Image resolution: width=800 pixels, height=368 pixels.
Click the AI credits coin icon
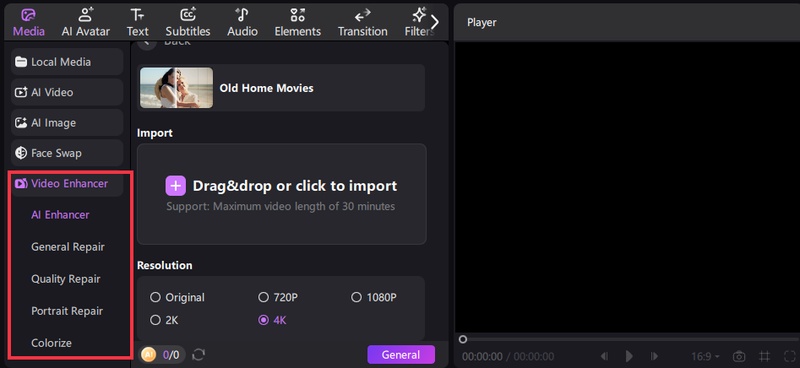[148, 355]
